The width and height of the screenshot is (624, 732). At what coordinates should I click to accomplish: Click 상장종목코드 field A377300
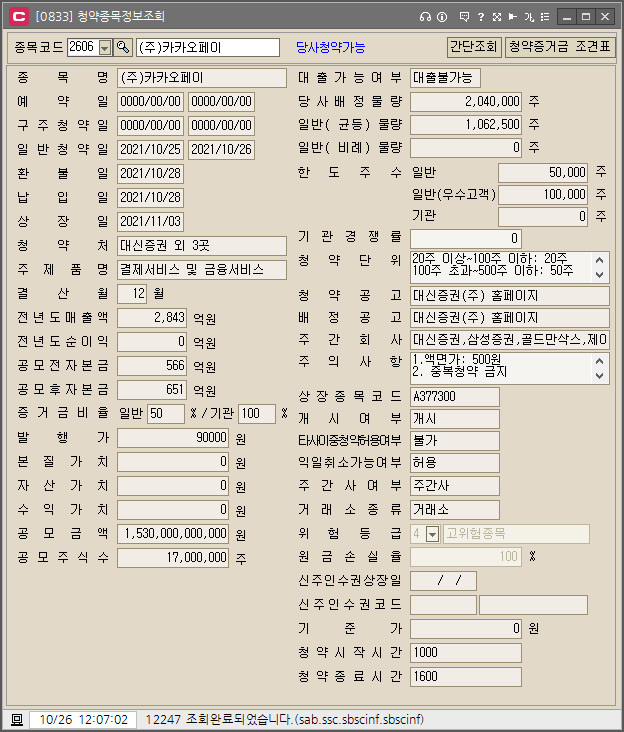click(455, 397)
